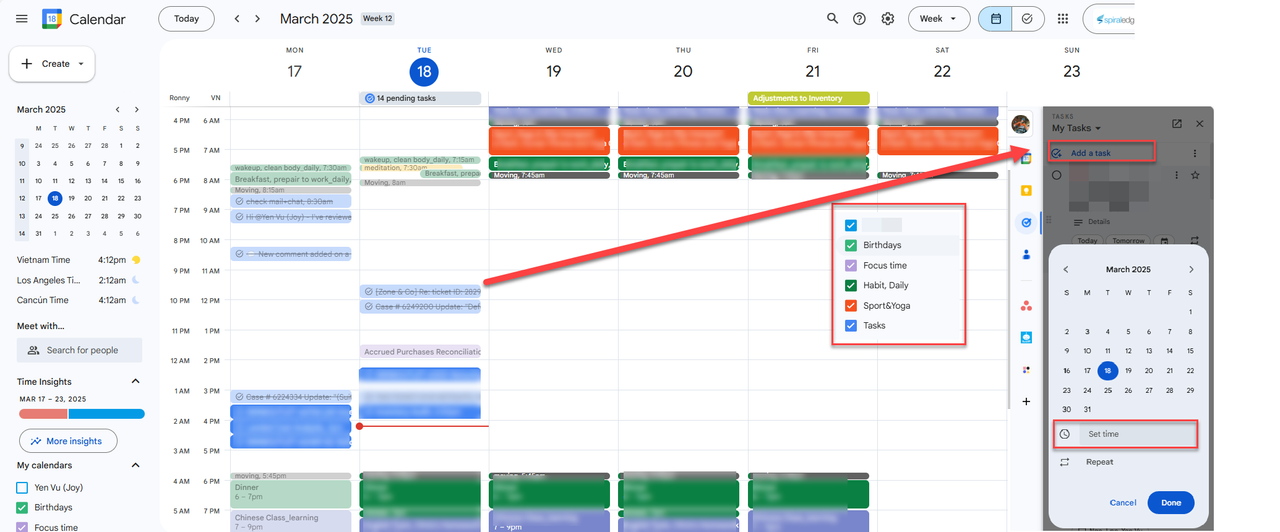Open the search magnifier icon
1280x532 pixels.
tap(832, 19)
